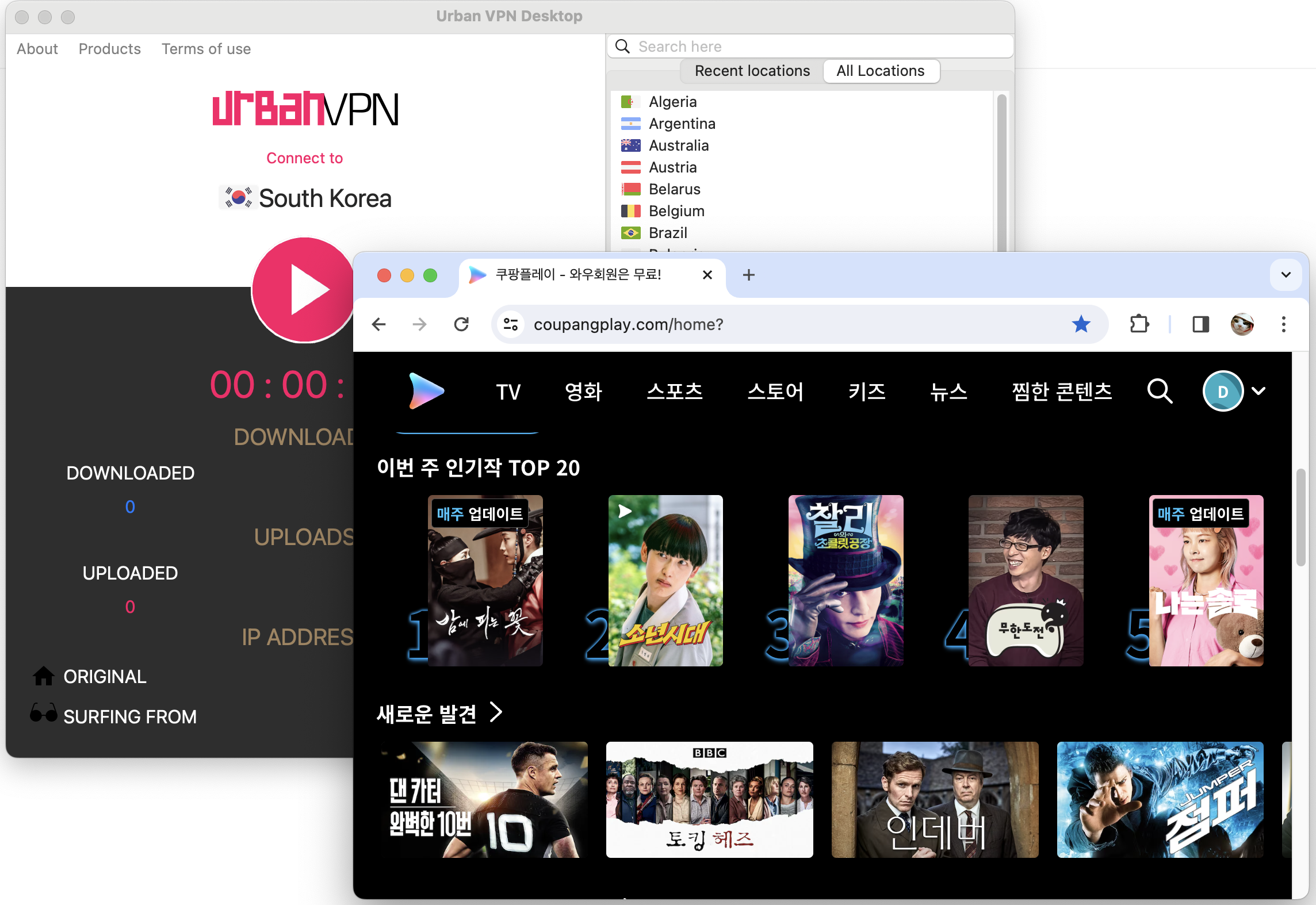Select the 쿠팡플레이 browser tab

click(x=592, y=275)
